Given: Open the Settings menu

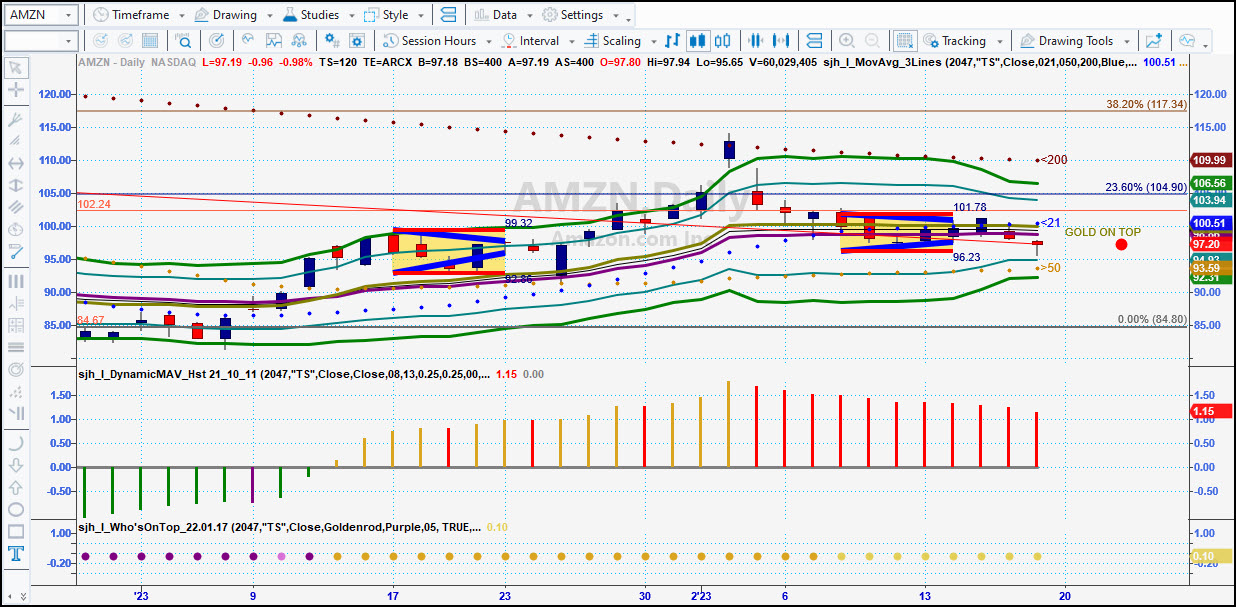Looking at the screenshot, I should point(579,15).
